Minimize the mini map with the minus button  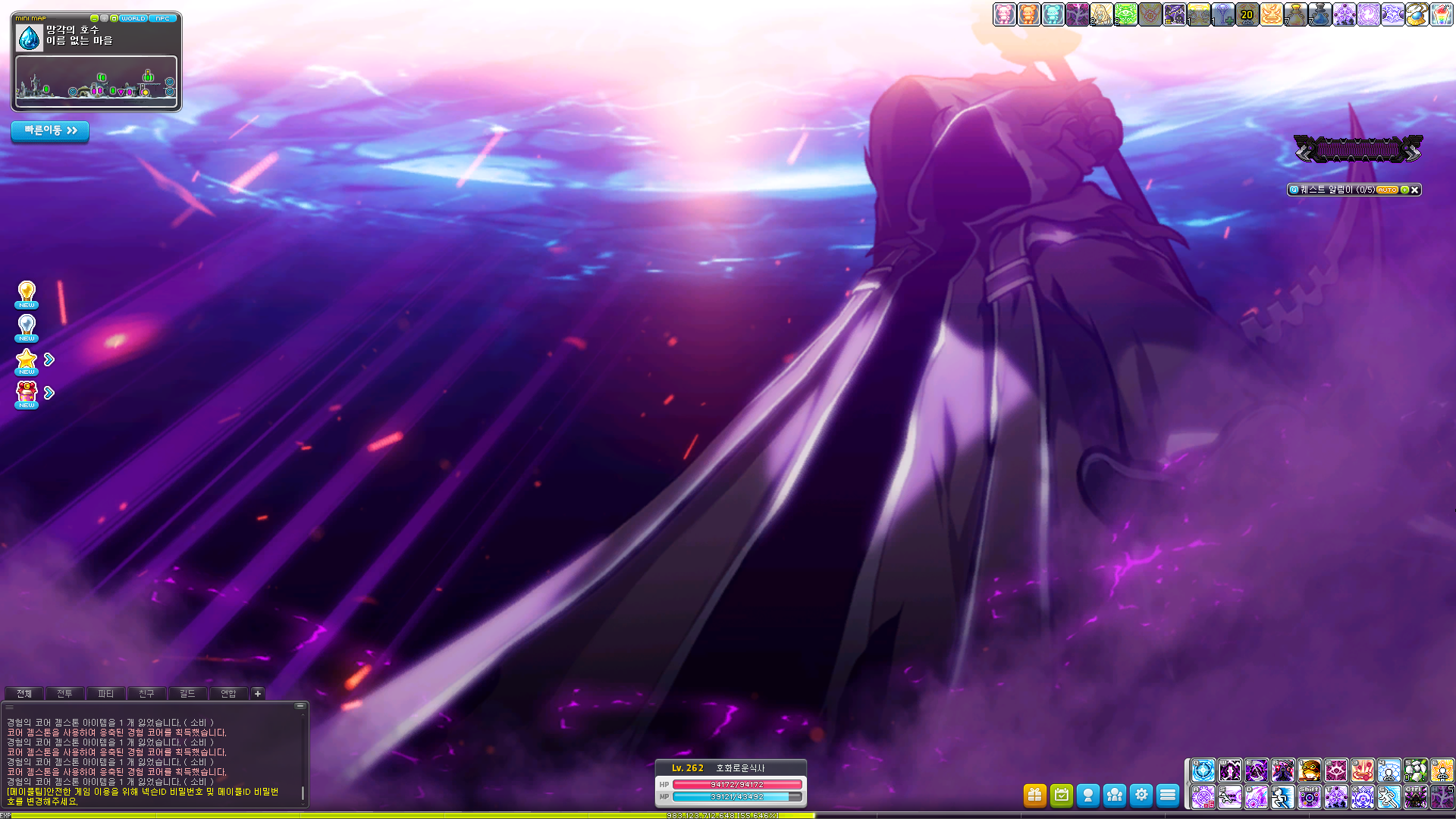click(94, 18)
